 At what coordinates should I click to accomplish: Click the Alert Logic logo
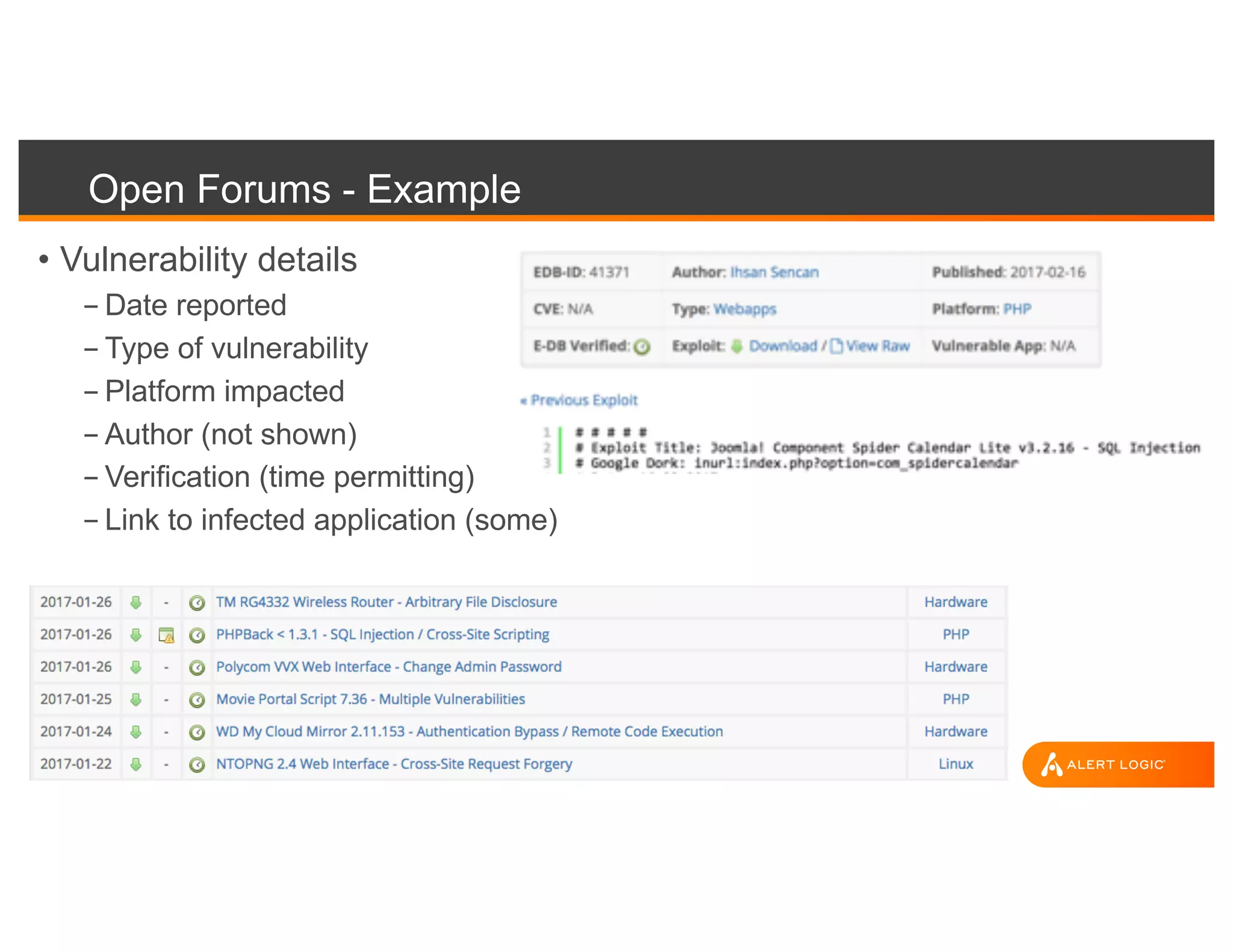point(1118,764)
